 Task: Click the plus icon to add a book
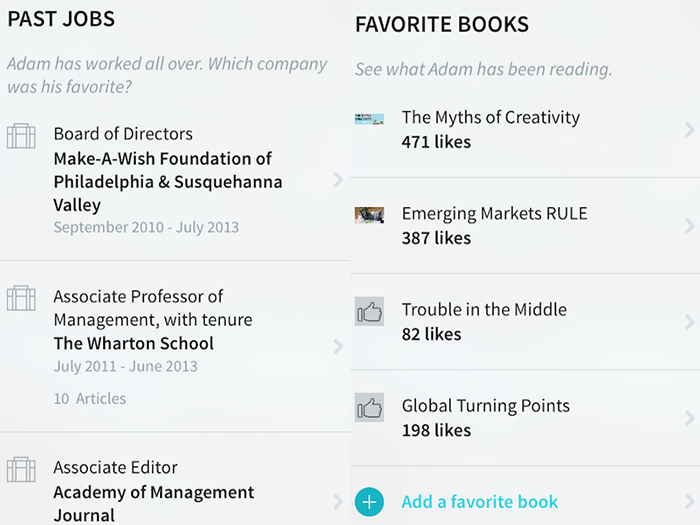pyautogui.click(x=369, y=502)
